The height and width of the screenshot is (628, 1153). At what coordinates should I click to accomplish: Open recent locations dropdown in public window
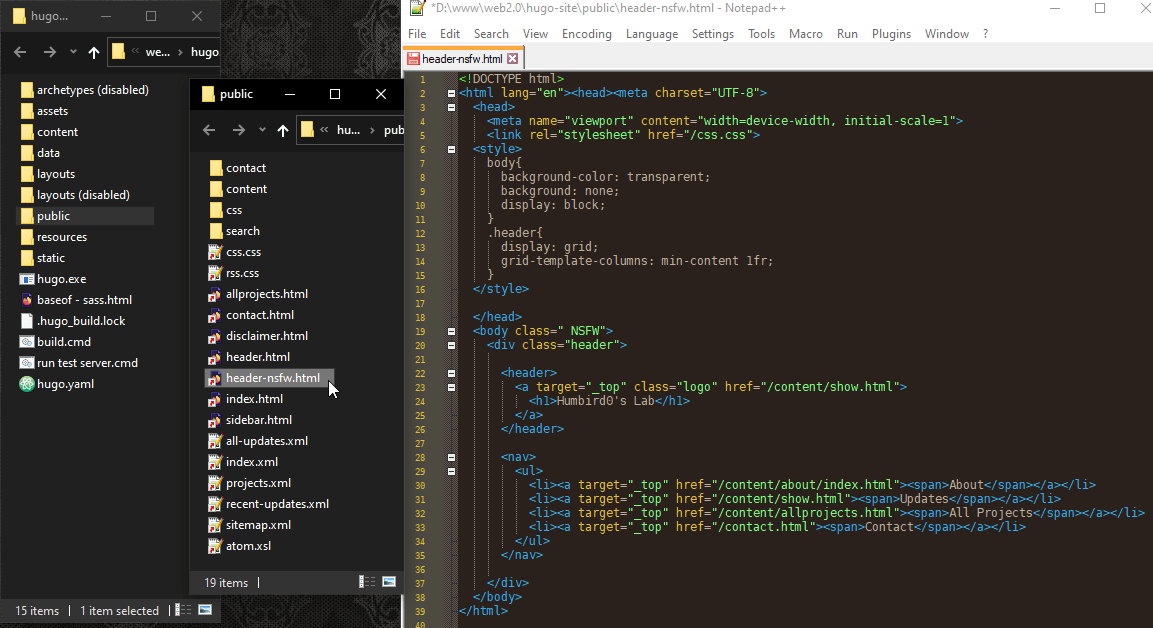point(262,130)
